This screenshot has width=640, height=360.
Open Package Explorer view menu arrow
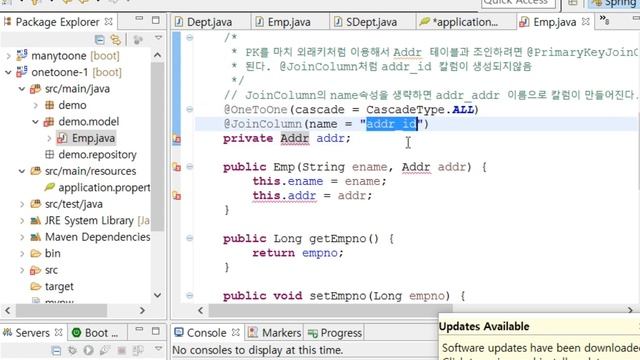[x=158, y=38]
